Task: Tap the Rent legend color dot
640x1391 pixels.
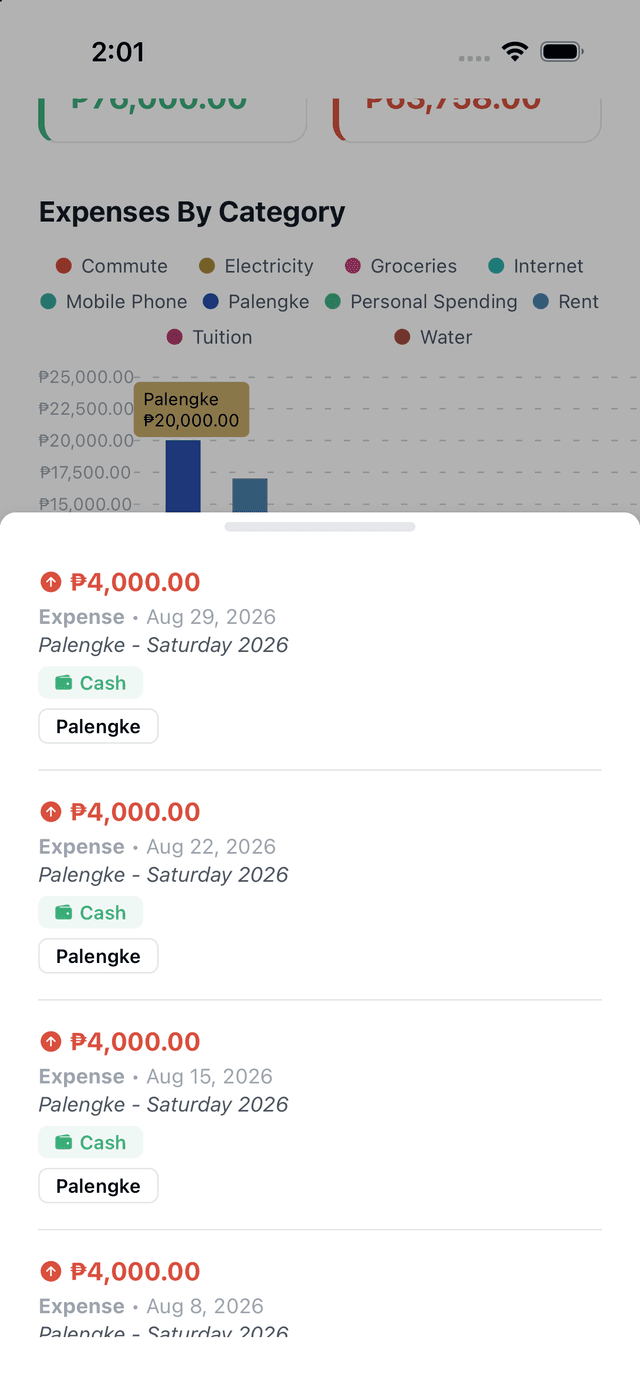Action: point(541,302)
